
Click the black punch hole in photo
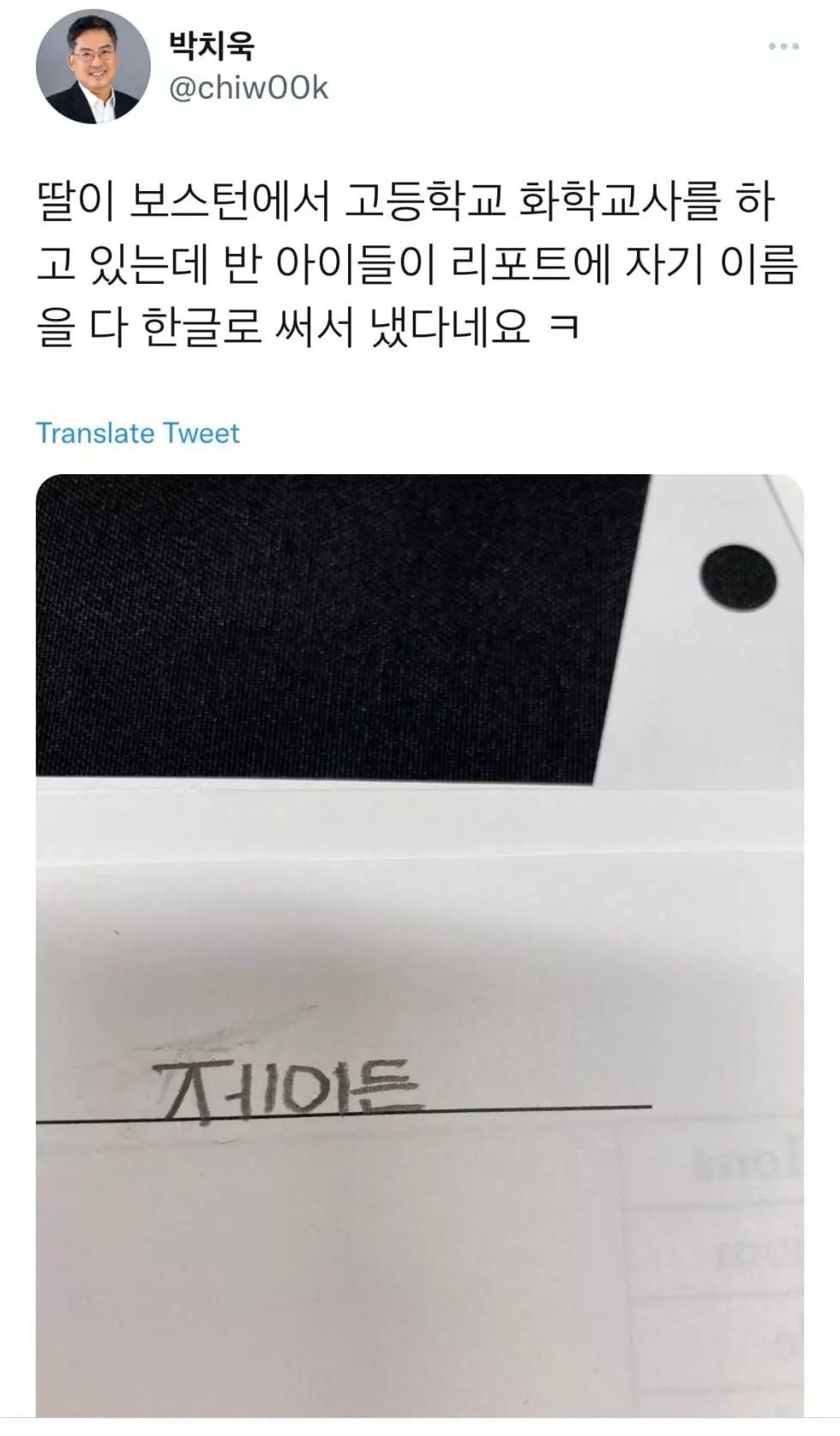738,579
